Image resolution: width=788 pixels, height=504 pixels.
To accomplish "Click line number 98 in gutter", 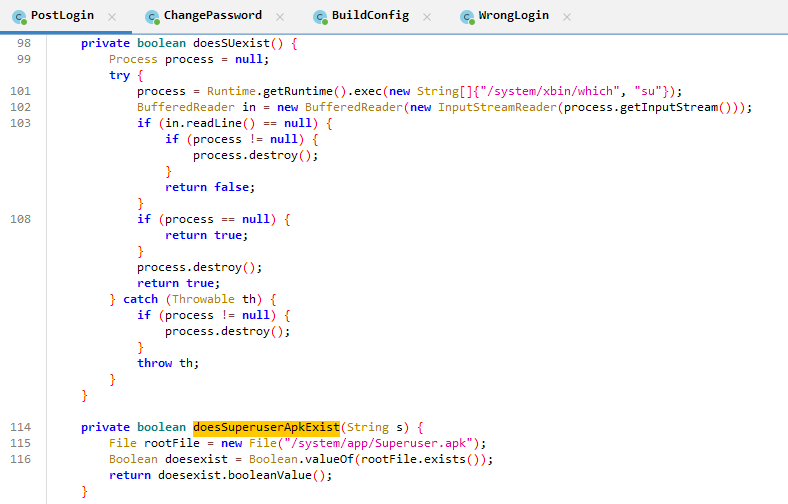I will (x=24, y=43).
